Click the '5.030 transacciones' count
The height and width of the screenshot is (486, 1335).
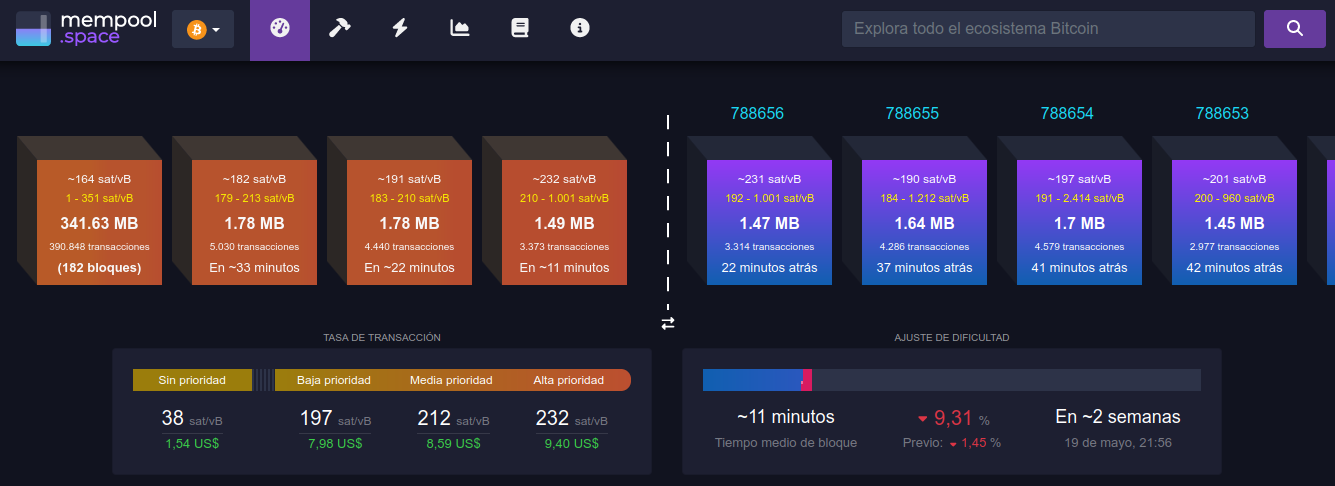coord(254,246)
